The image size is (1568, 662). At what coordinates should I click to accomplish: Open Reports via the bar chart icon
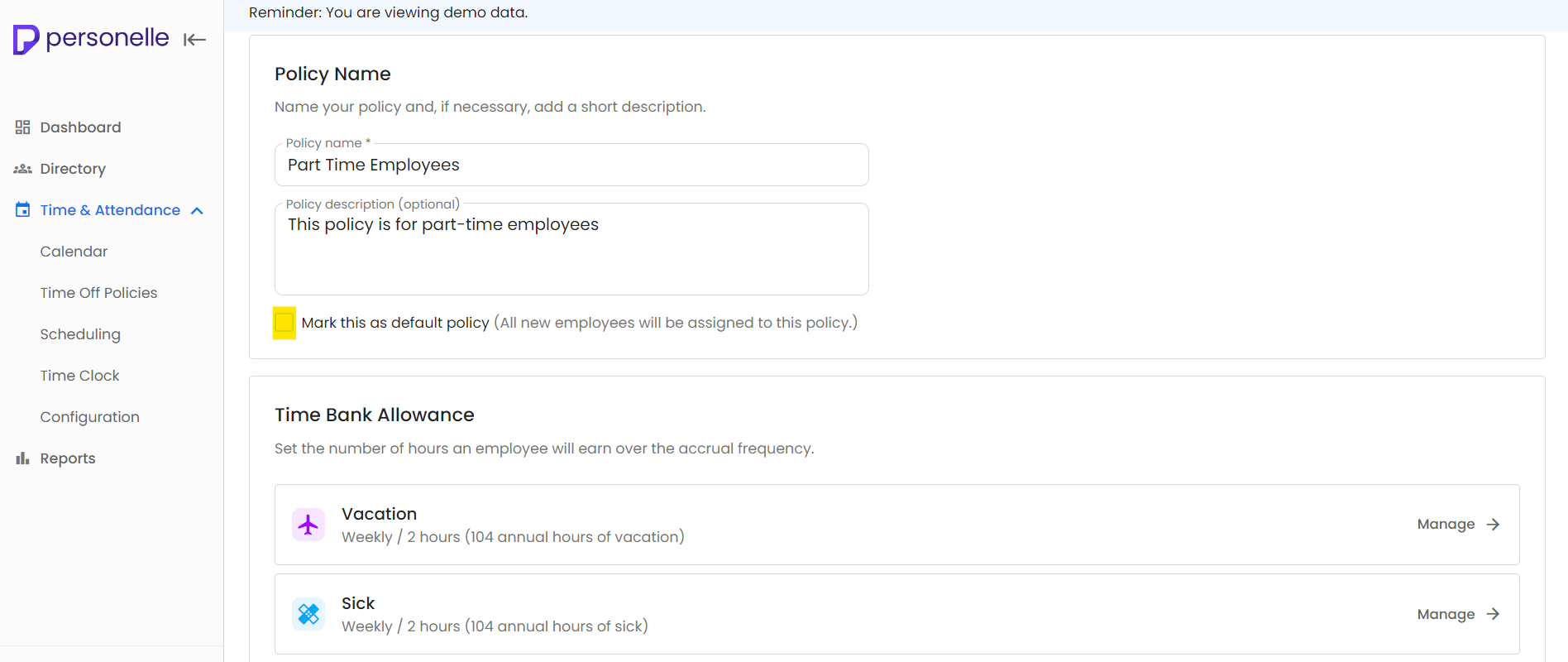22,458
